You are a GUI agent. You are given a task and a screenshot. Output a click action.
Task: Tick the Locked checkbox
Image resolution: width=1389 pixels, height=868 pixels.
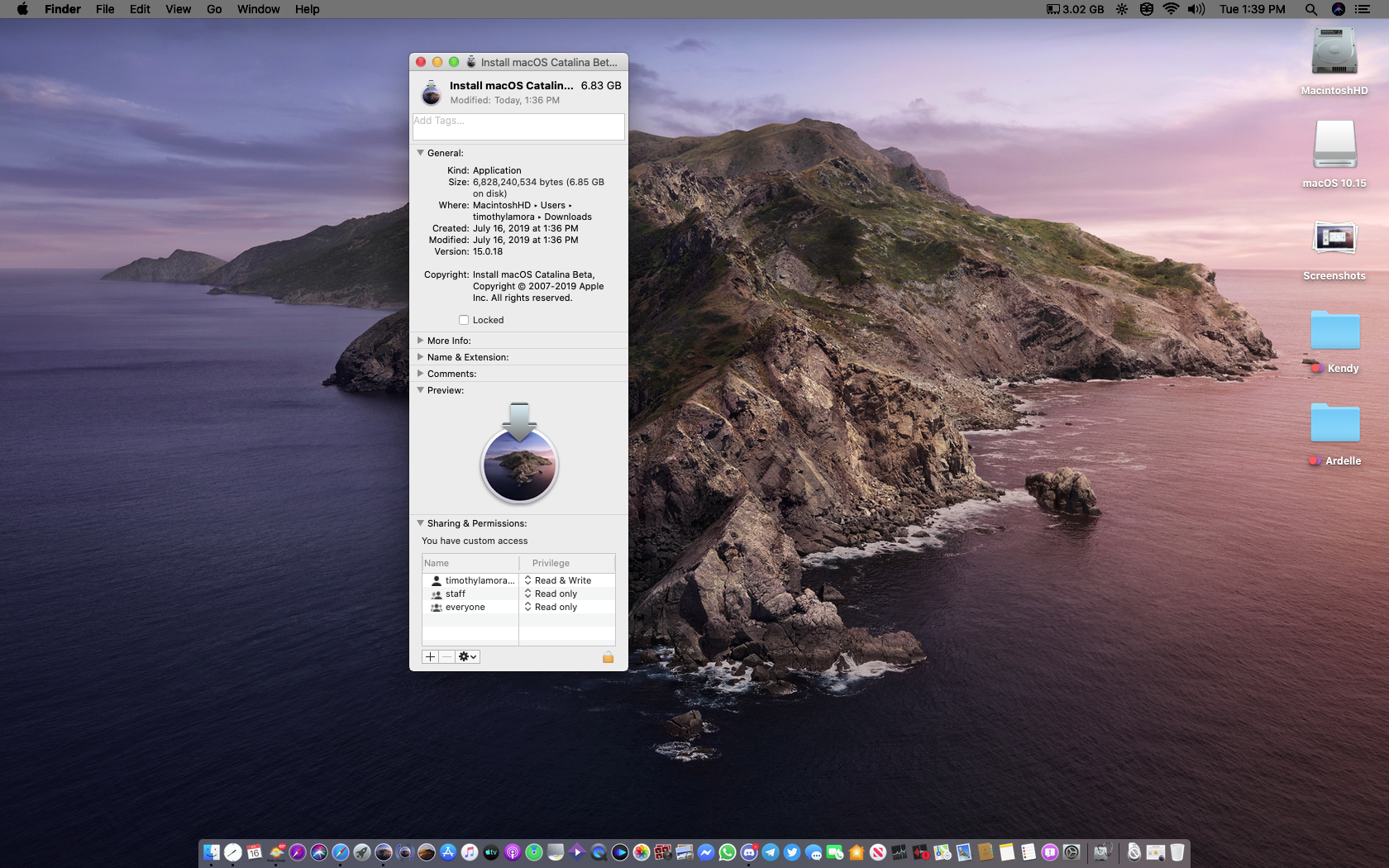[464, 320]
